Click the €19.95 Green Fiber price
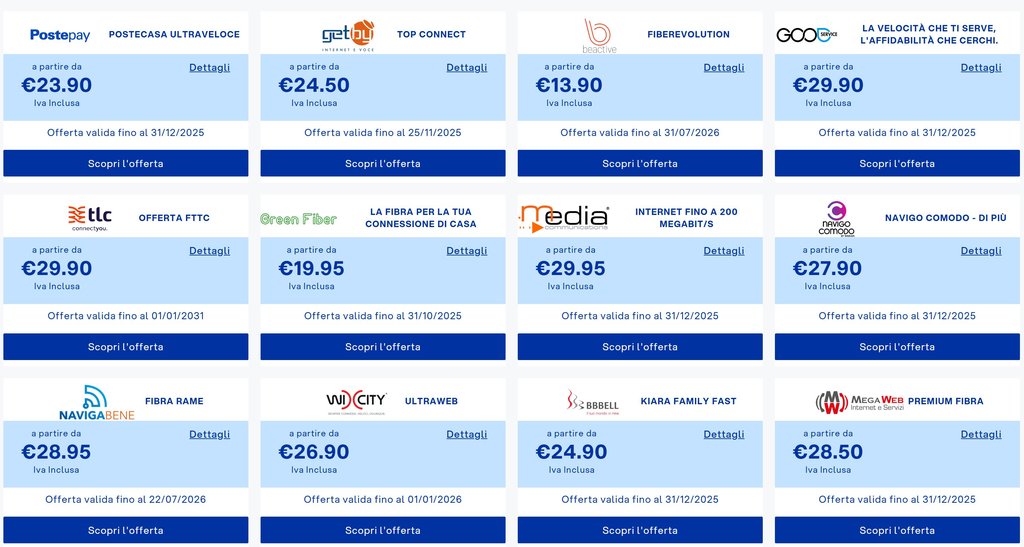Image resolution: width=1024 pixels, height=547 pixels. click(313, 268)
